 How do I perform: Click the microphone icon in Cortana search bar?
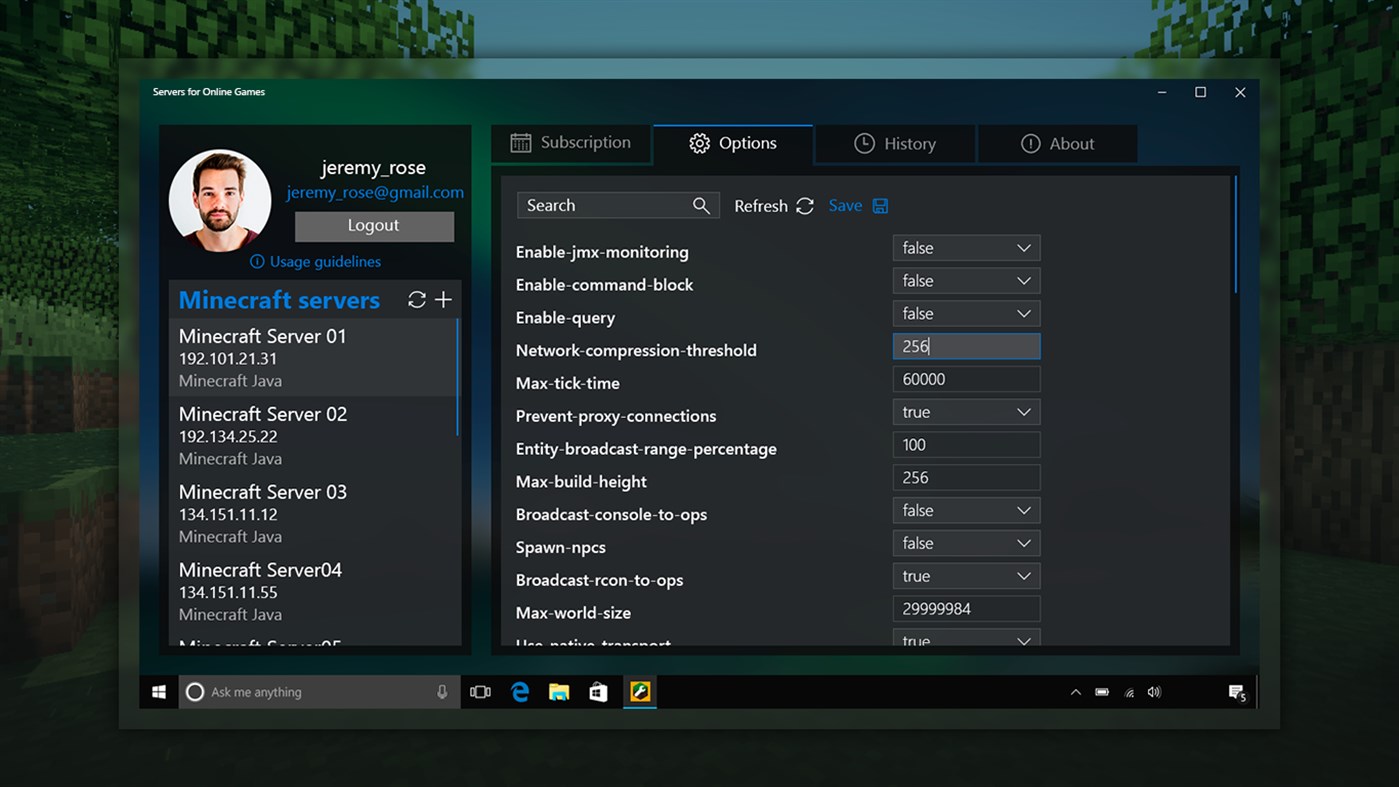(442, 691)
